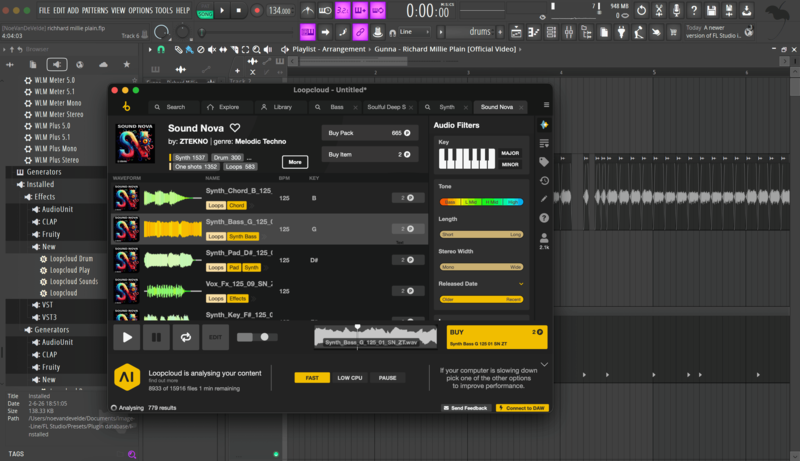Click the browser plugin database speaker icon

pos(57,64)
